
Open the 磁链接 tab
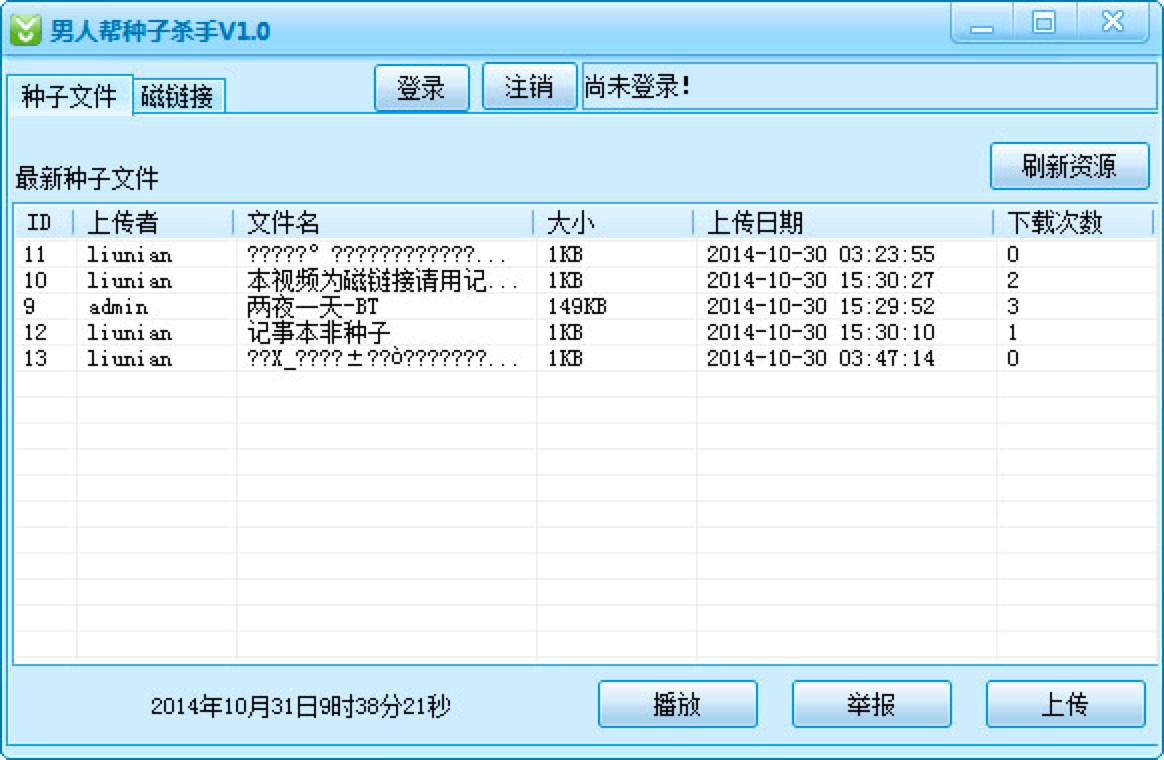click(178, 96)
